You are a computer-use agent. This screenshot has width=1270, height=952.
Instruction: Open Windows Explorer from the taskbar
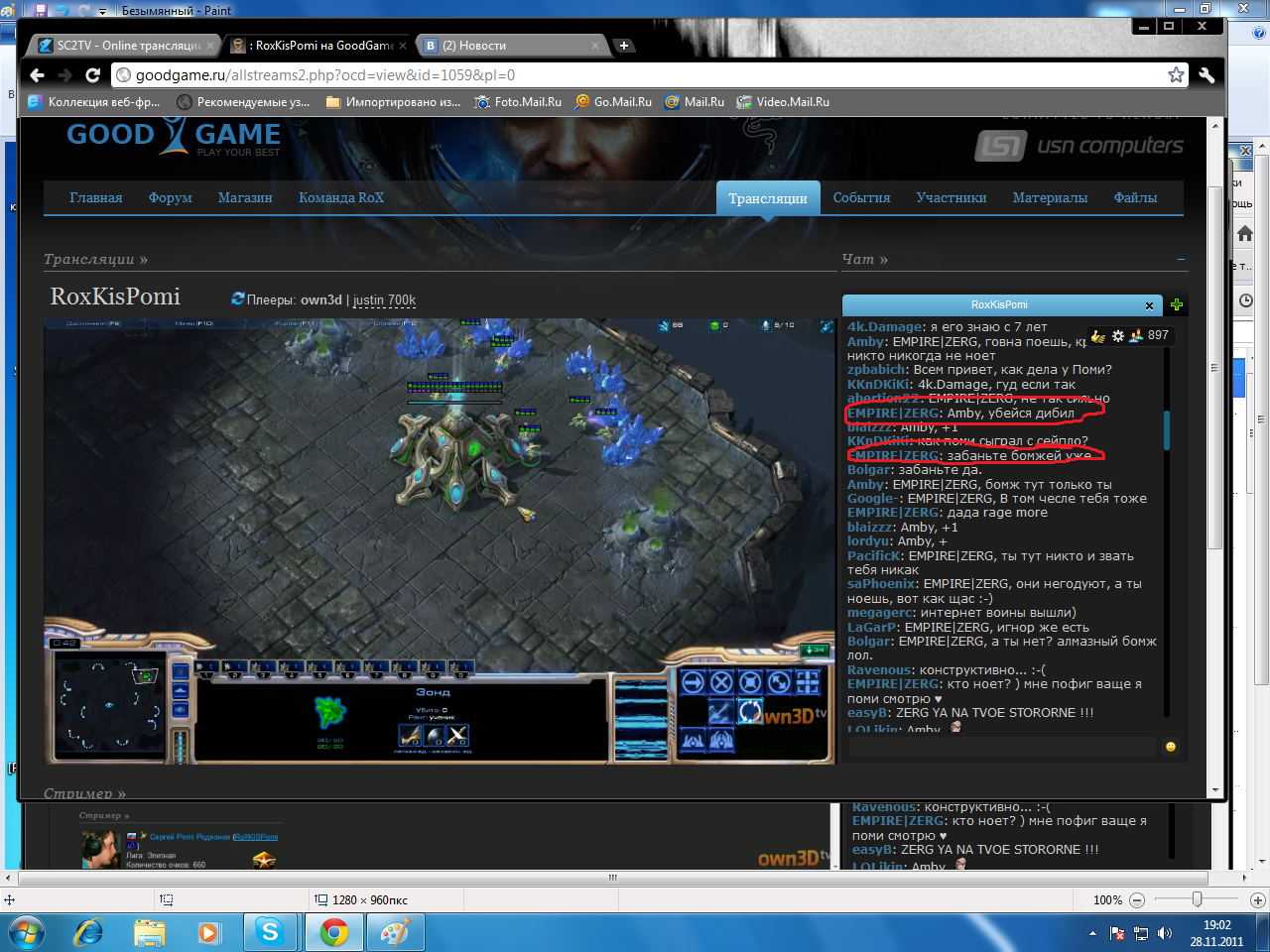click(x=150, y=933)
